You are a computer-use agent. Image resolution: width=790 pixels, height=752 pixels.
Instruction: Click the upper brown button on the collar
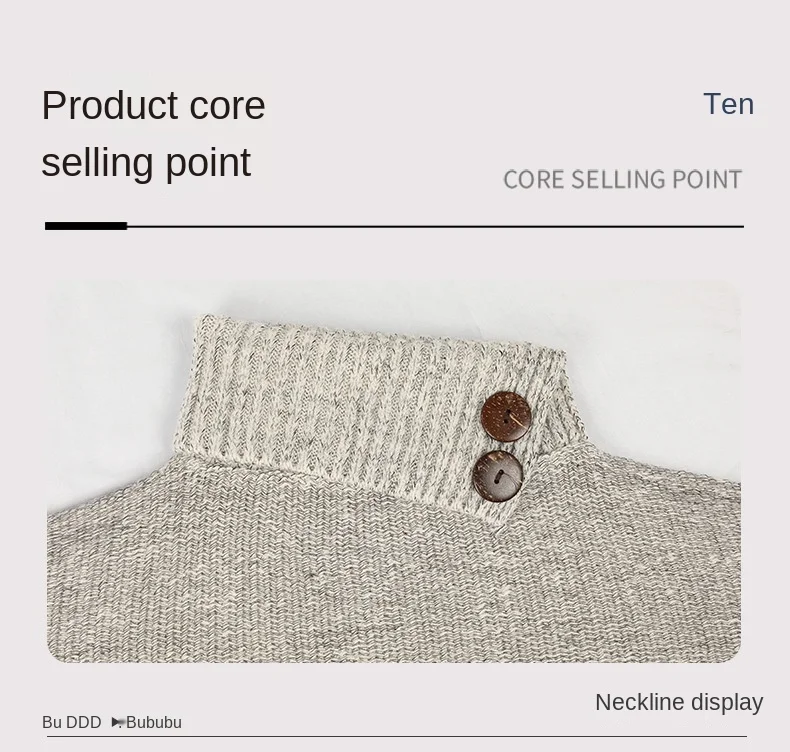[506, 417]
